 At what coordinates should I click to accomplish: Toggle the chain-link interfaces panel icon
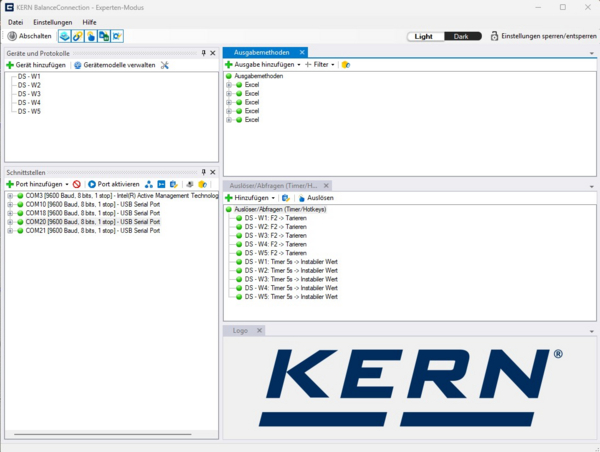[78, 36]
